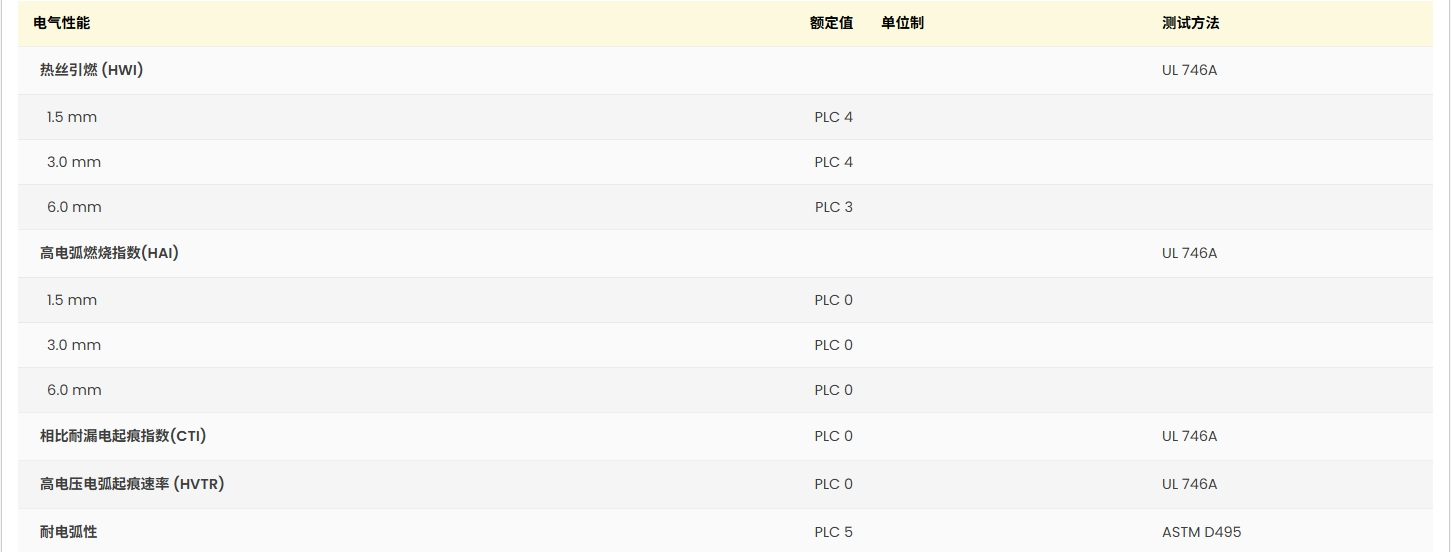Click PLC 0 value for HAI 3.0 mm
The height and width of the screenshot is (552, 1451).
pyautogui.click(x=833, y=345)
